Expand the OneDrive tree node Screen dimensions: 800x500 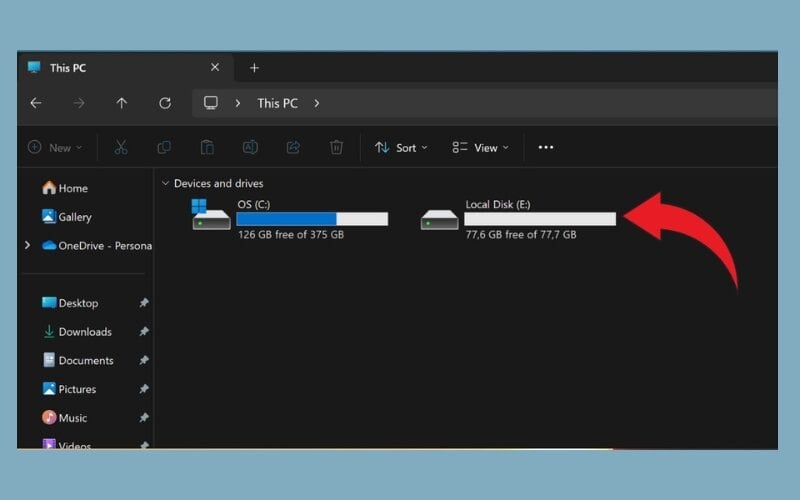click(27, 245)
